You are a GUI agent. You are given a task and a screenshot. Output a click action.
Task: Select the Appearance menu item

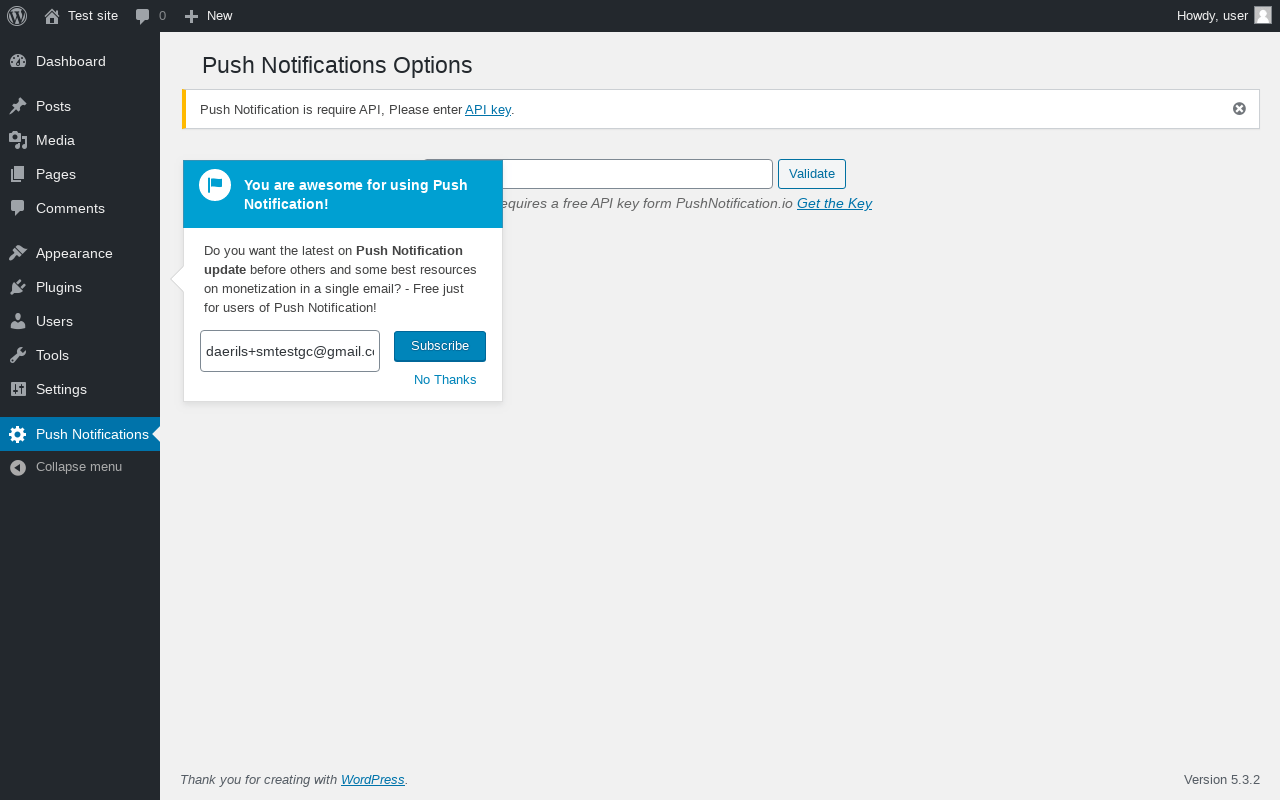point(80,253)
